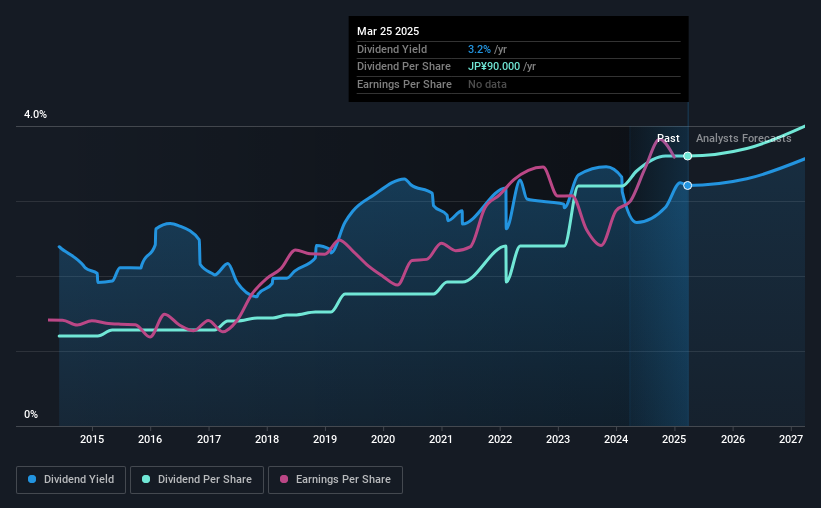The width and height of the screenshot is (821, 508).
Task: Click the 2018 x-axis label
Action: [x=267, y=439]
